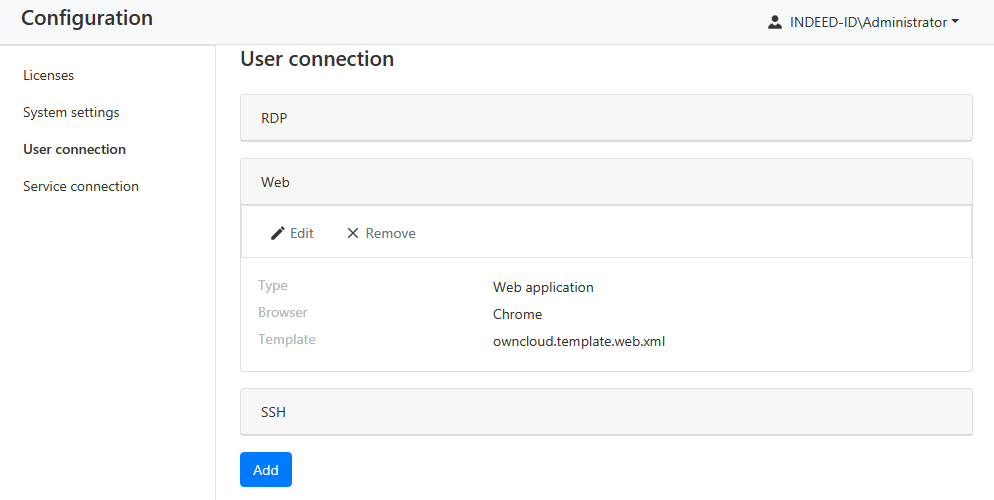Click the Web application type value
The image size is (994, 500).
(x=543, y=287)
